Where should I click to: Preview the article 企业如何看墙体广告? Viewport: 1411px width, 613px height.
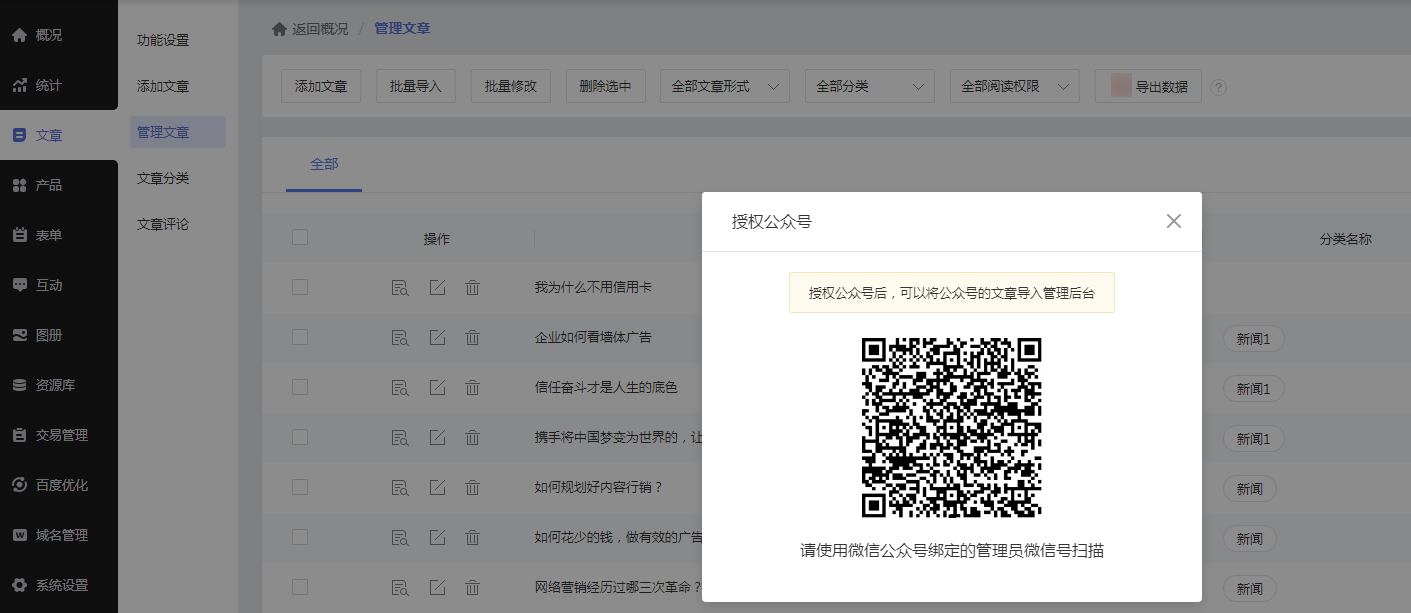[x=400, y=338]
